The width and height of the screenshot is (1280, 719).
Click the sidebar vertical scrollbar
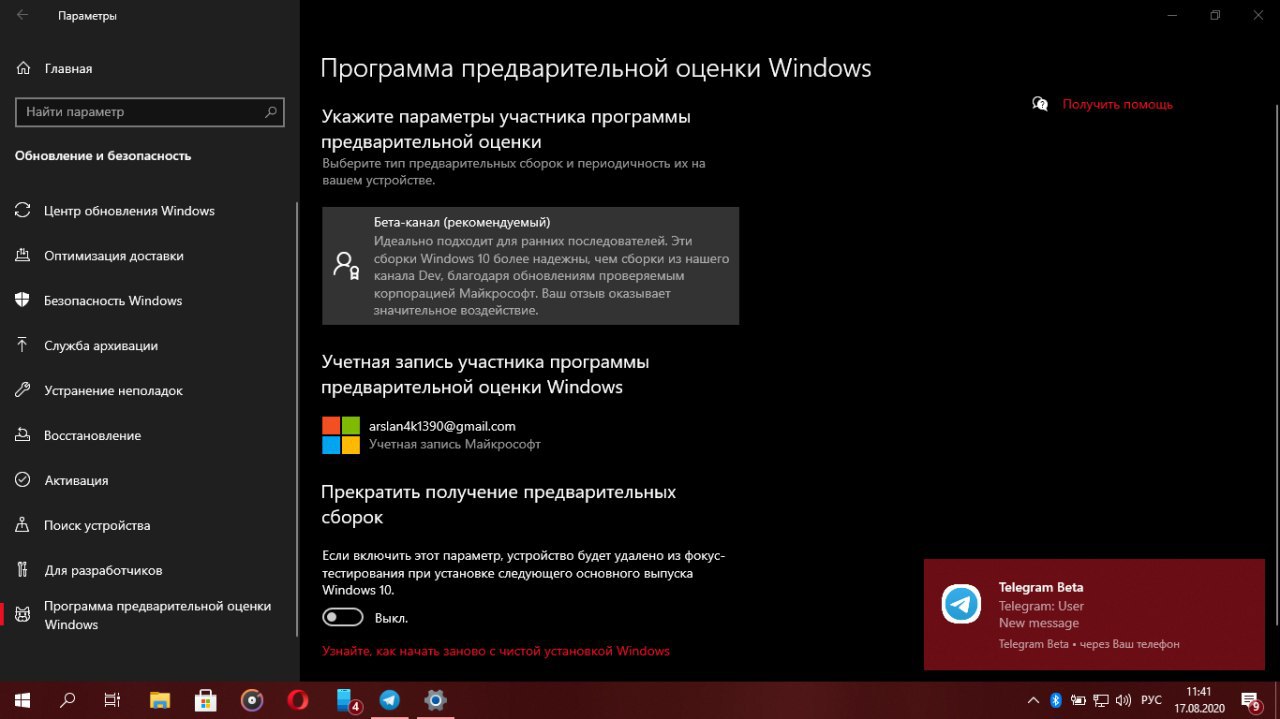pos(297,420)
